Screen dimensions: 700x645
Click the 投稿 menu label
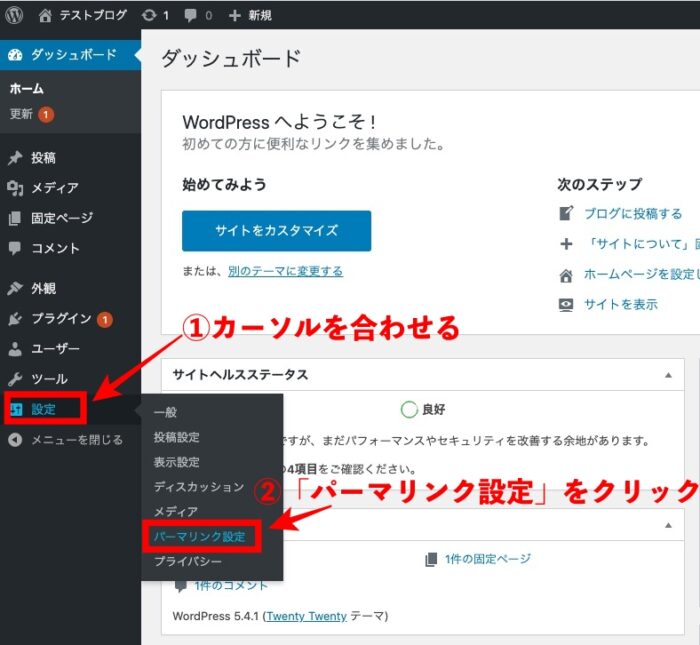click(43, 158)
